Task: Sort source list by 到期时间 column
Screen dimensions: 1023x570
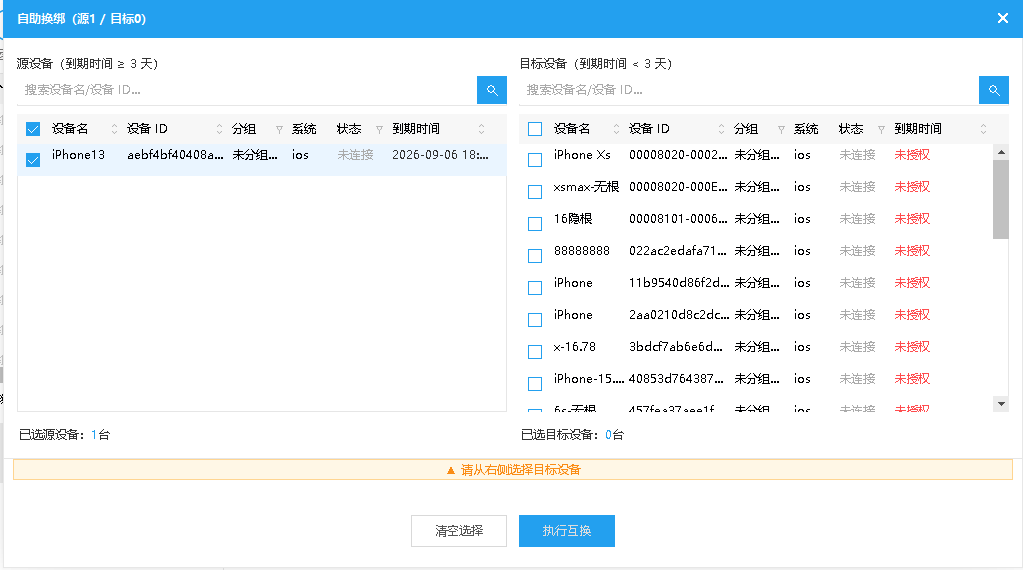Action: click(481, 129)
